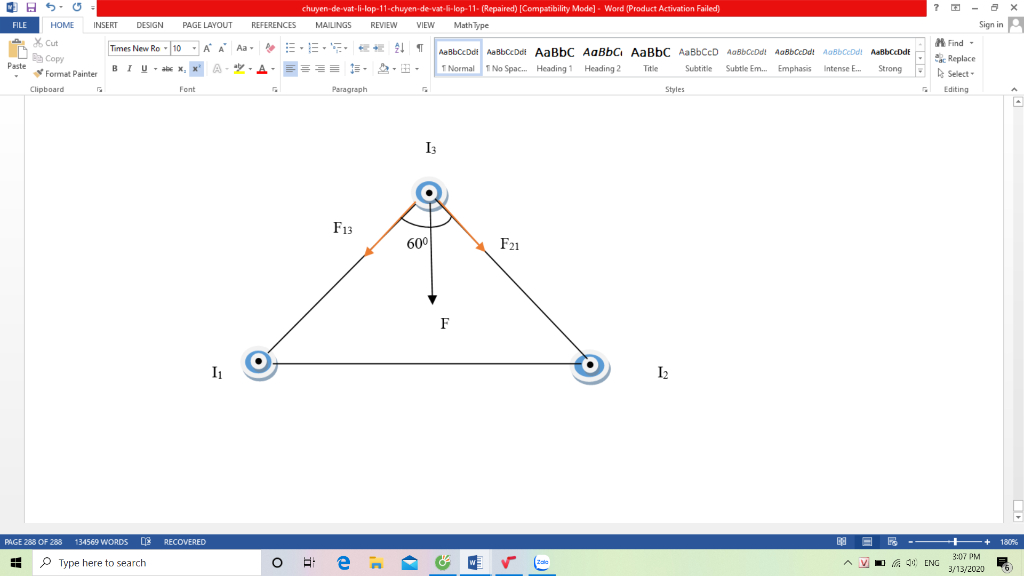Switch to the PAGE LAYOUT tab
This screenshot has height=576, width=1024.
[x=207, y=25]
